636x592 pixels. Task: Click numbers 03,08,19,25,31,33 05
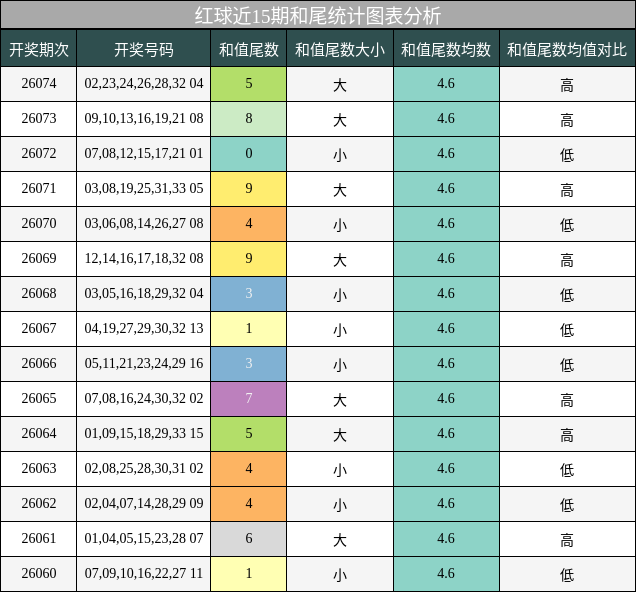point(144,189)
